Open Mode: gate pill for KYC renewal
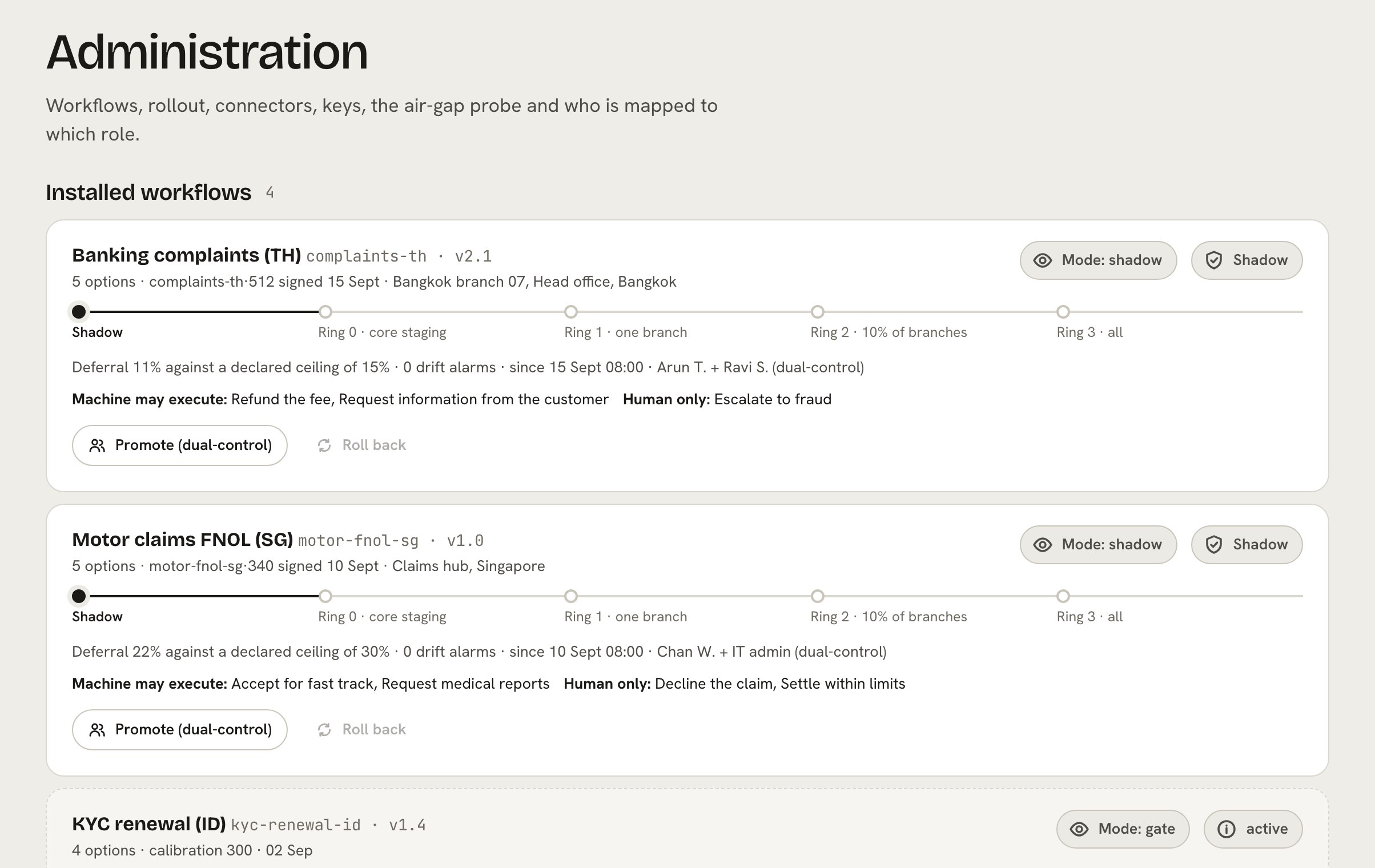This screenshot has height=868, width=1375. click(1123, 829)
